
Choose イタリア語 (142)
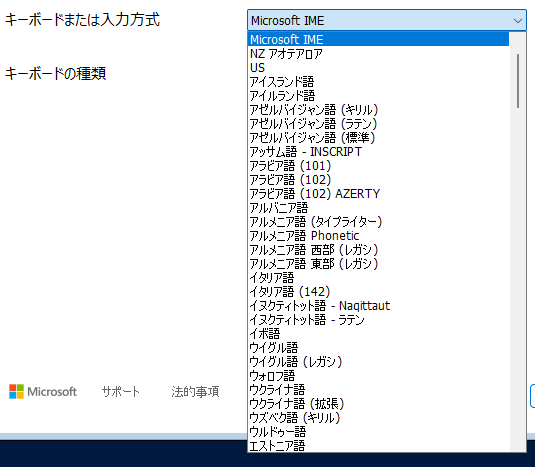coord(378,291)
